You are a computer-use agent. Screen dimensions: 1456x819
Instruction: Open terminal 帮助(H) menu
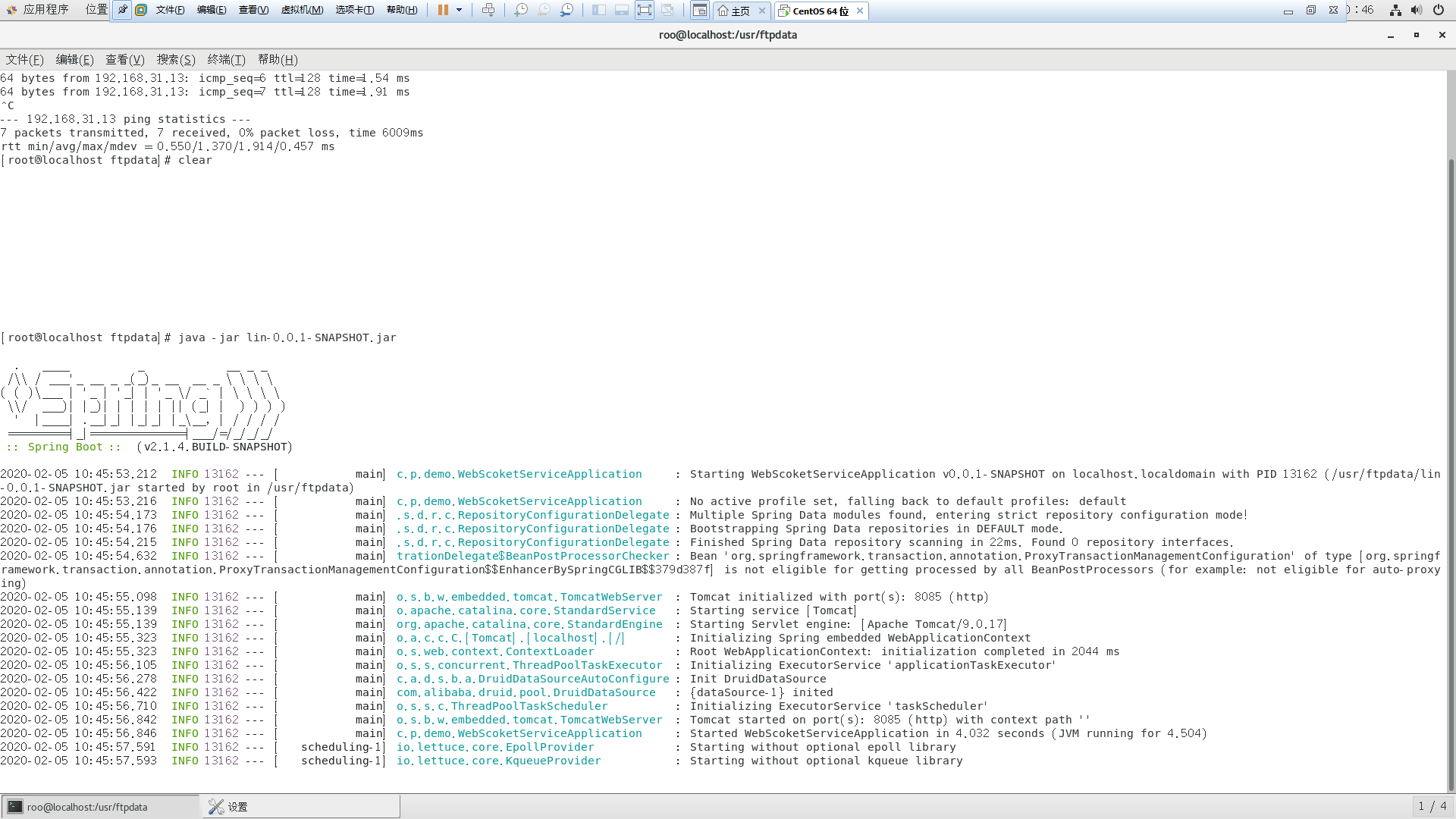278,59
